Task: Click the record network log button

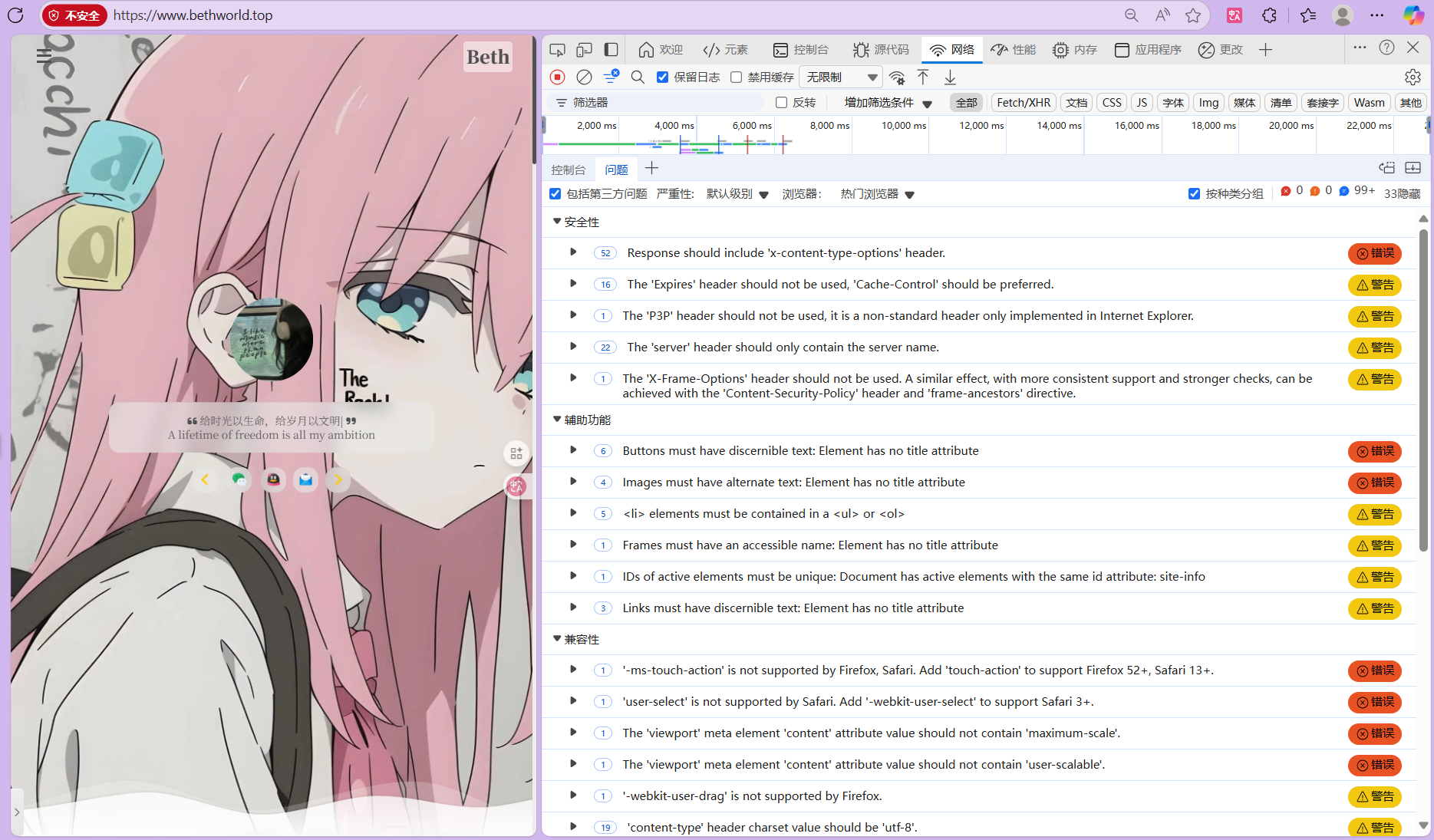Action: coord(558,77)
